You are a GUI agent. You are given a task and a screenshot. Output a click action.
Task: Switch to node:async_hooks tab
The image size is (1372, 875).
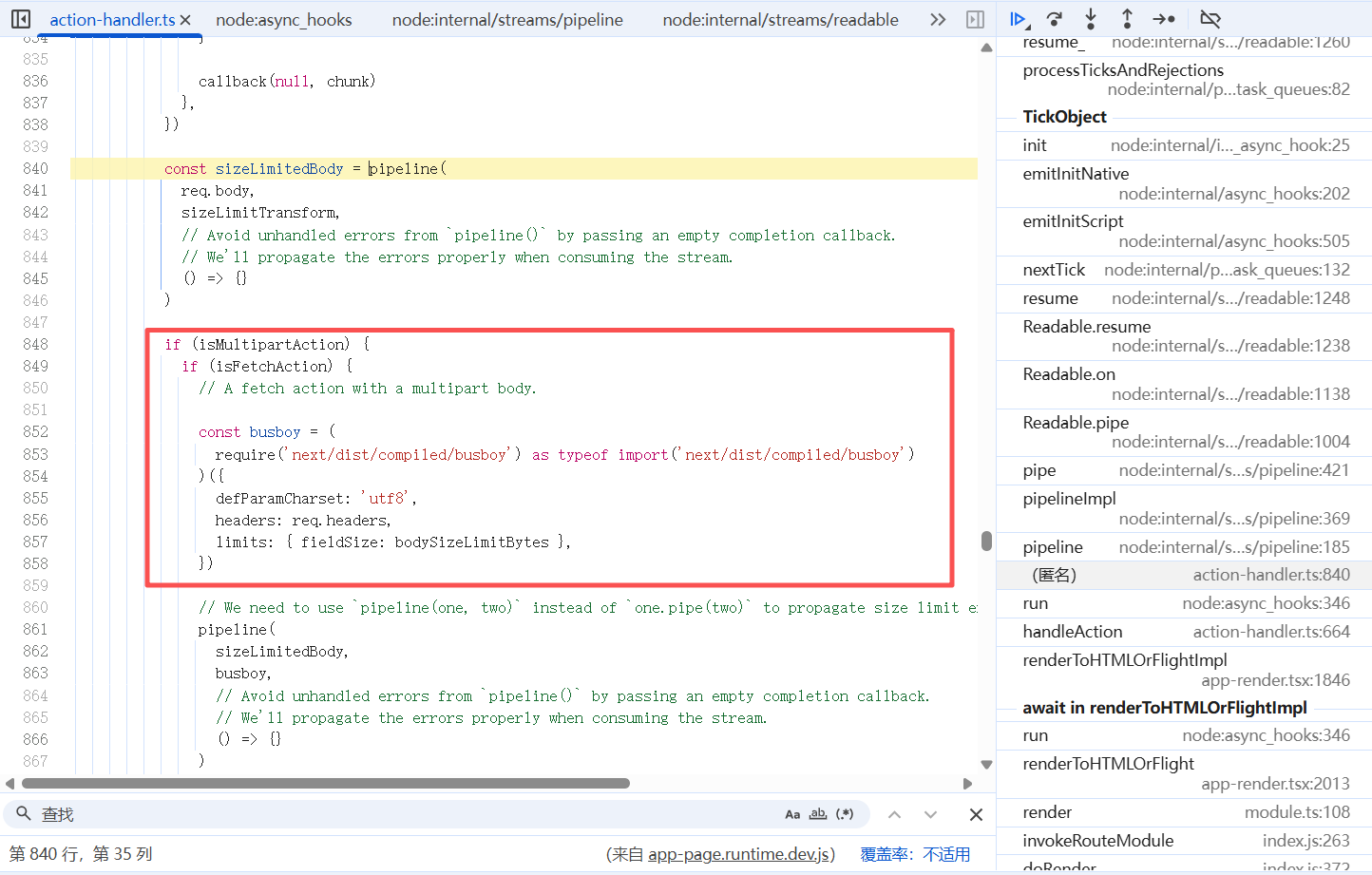(x=283, y=20)
